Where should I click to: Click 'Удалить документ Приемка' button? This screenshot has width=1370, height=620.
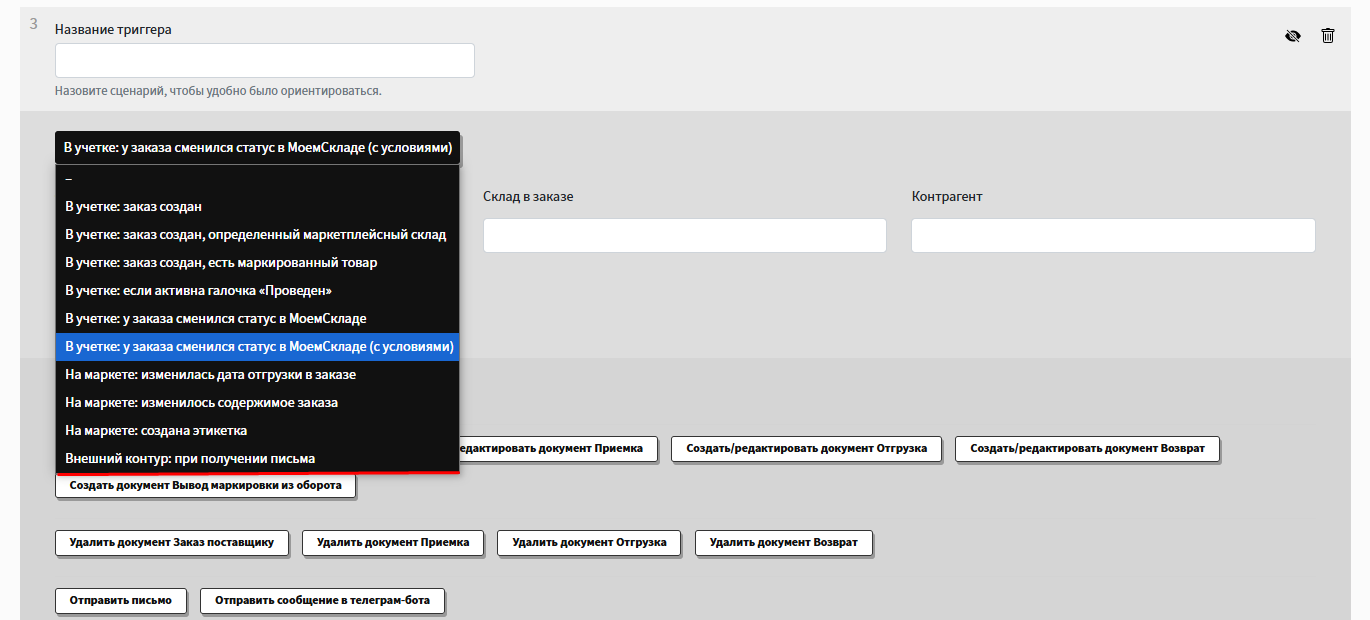[x=393, y=543]
